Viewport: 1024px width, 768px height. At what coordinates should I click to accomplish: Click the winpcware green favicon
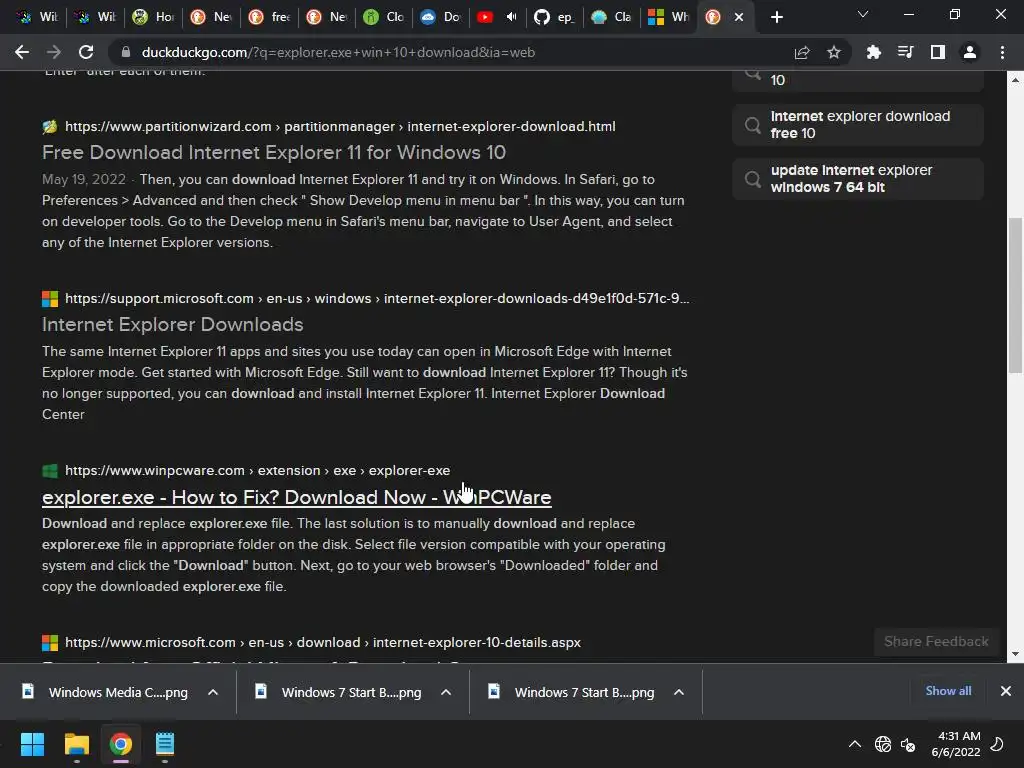click(50, 471)
